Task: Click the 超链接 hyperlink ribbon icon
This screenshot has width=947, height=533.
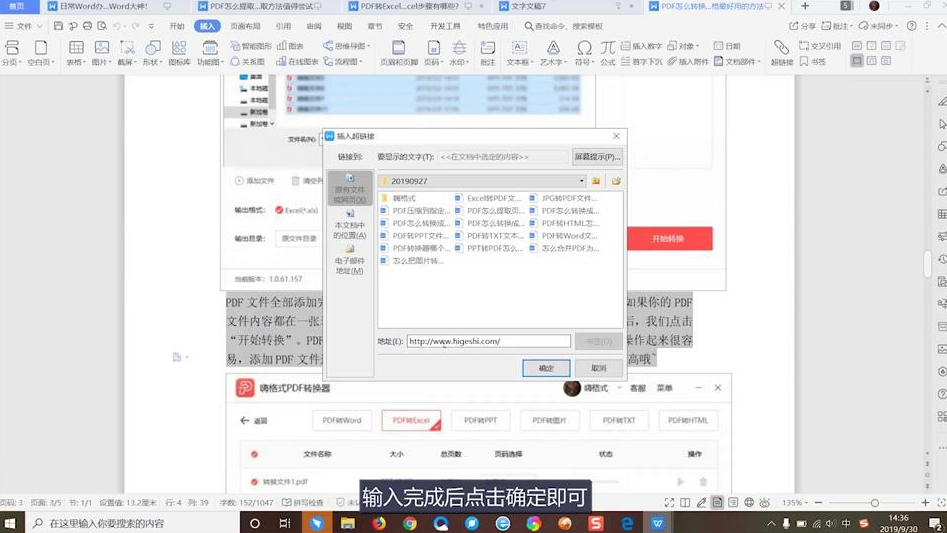Action: pyautogui.click(x=782, y=53)
